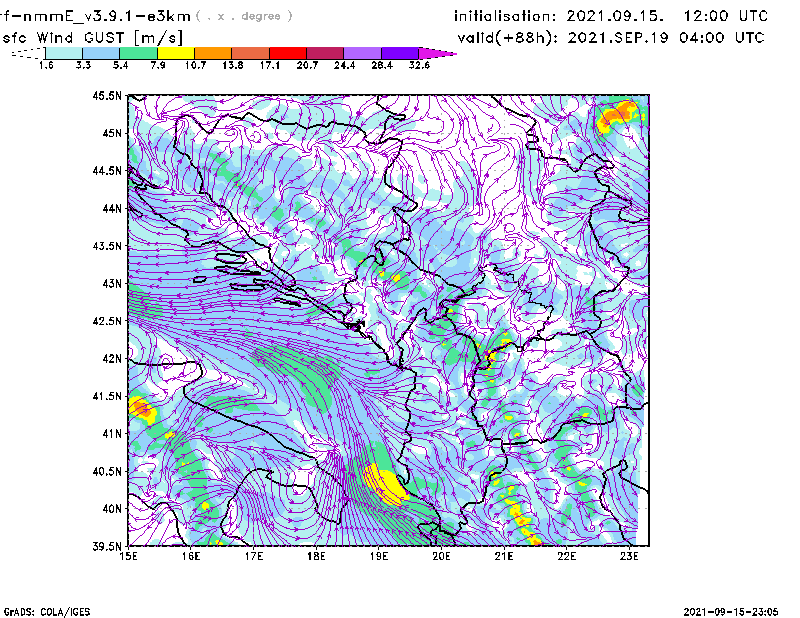Click the 16E longitude axis label
The height and width of the screenshot is (618, 800).
[x=191, y=556]
